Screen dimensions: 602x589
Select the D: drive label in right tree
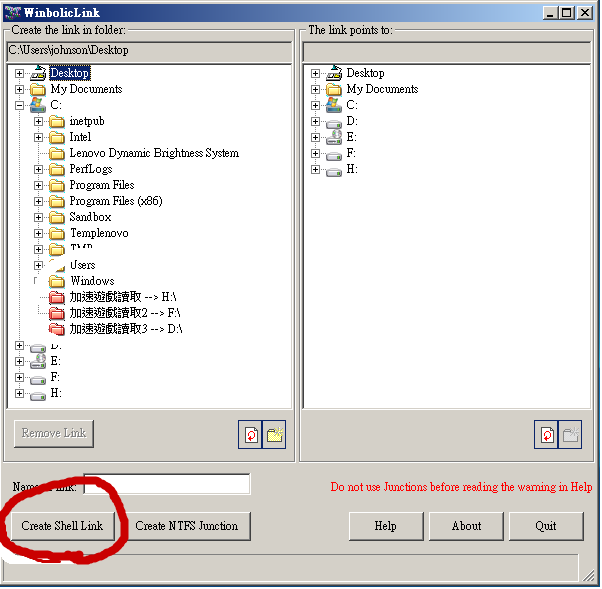(x=352, y=121)
